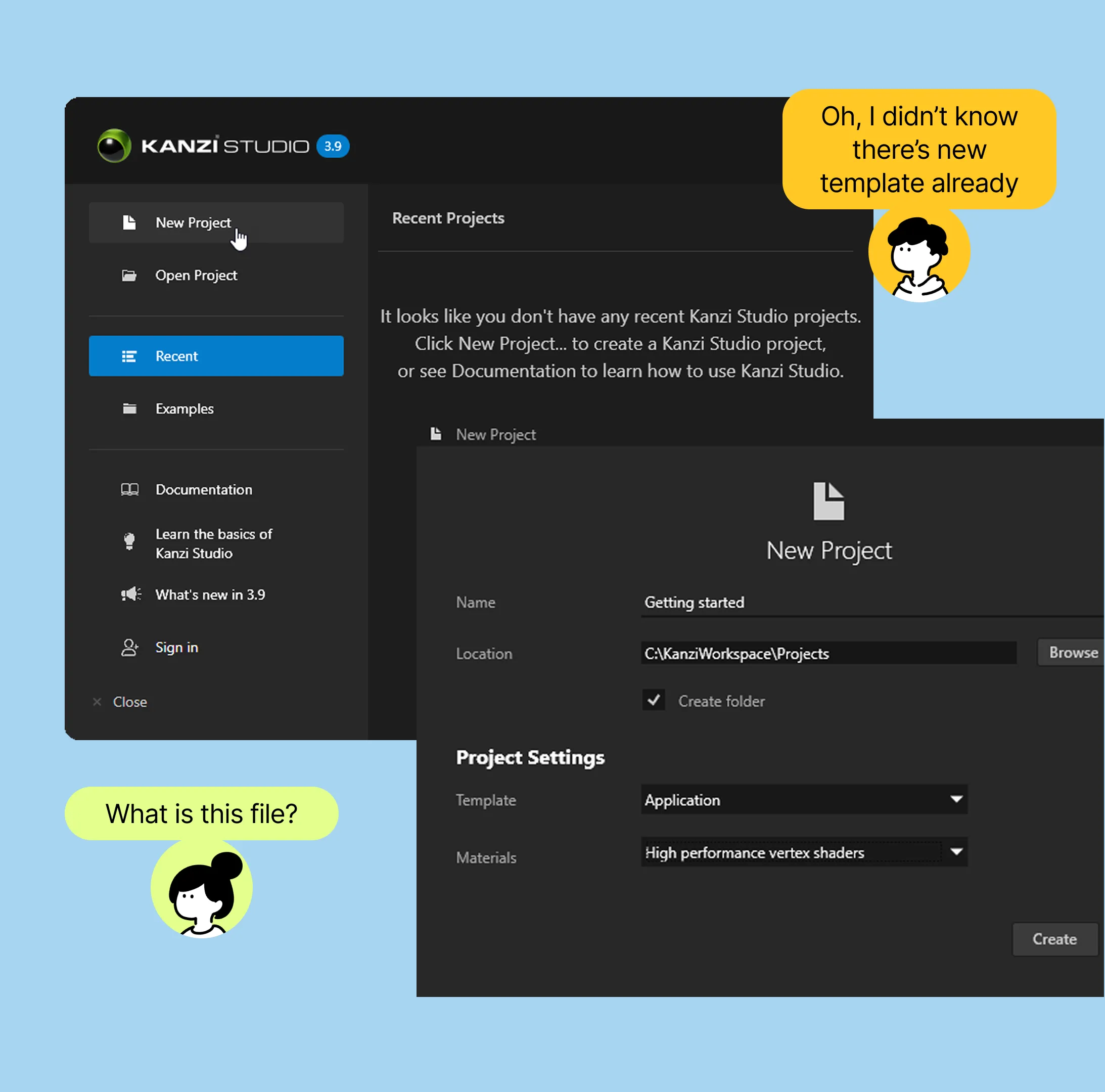The width and height of the screenshot is (1105, 1092).
Task: Click the 3.9 version badge
Action: (x=333, y=146)
